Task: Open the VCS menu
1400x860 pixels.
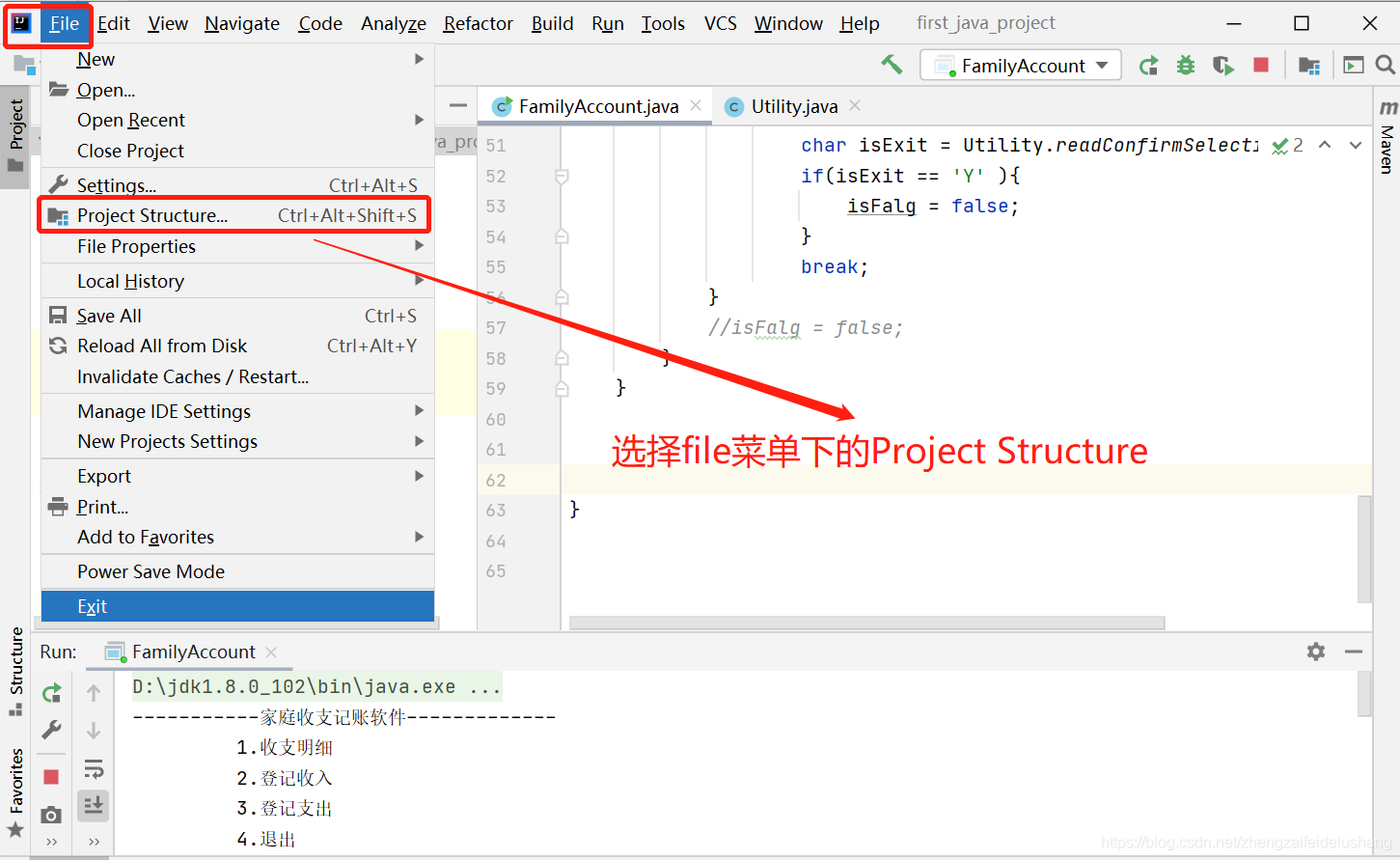Action: 721,23
